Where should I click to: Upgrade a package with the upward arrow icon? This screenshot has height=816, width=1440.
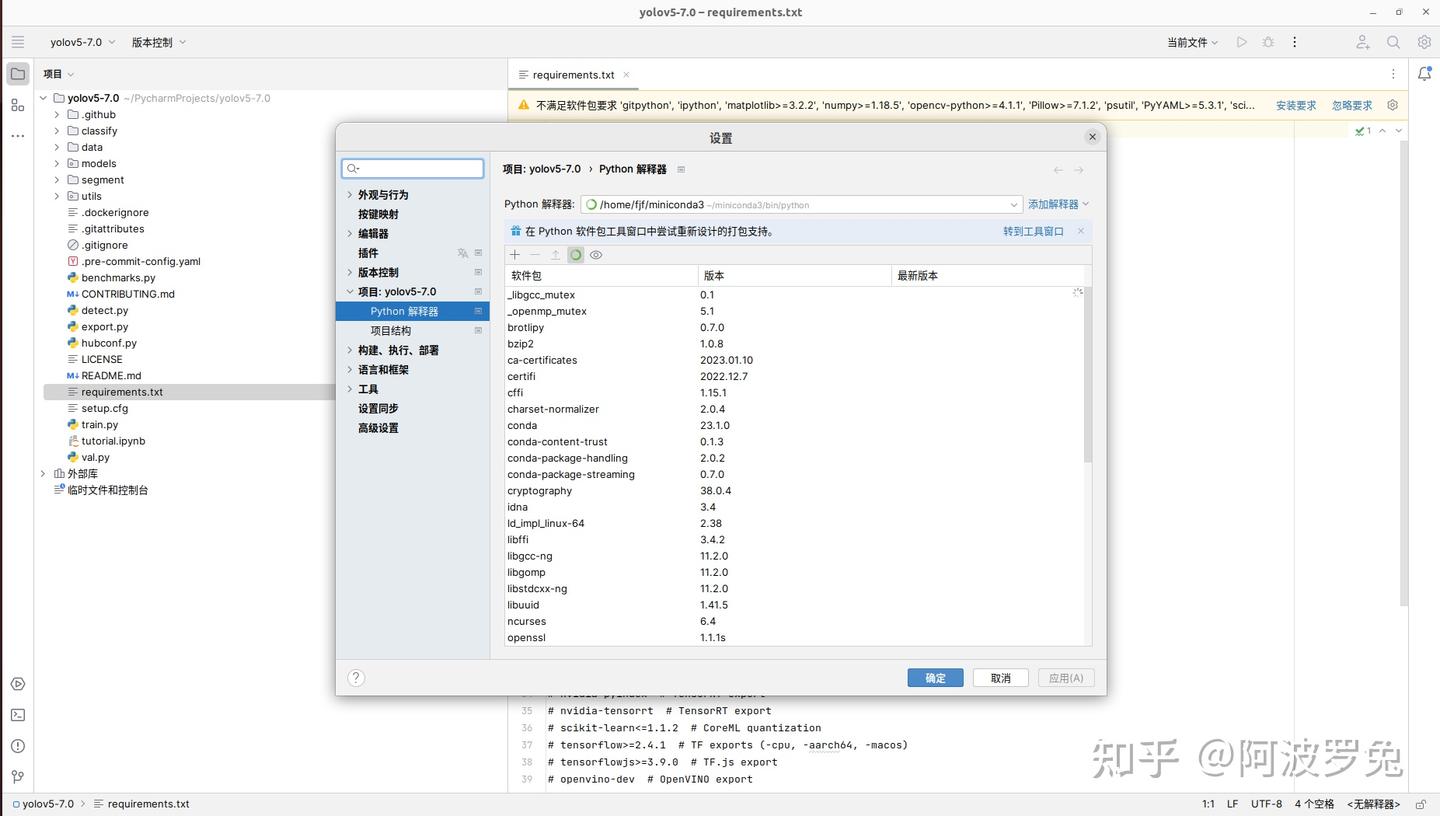(x=556, y=255)
